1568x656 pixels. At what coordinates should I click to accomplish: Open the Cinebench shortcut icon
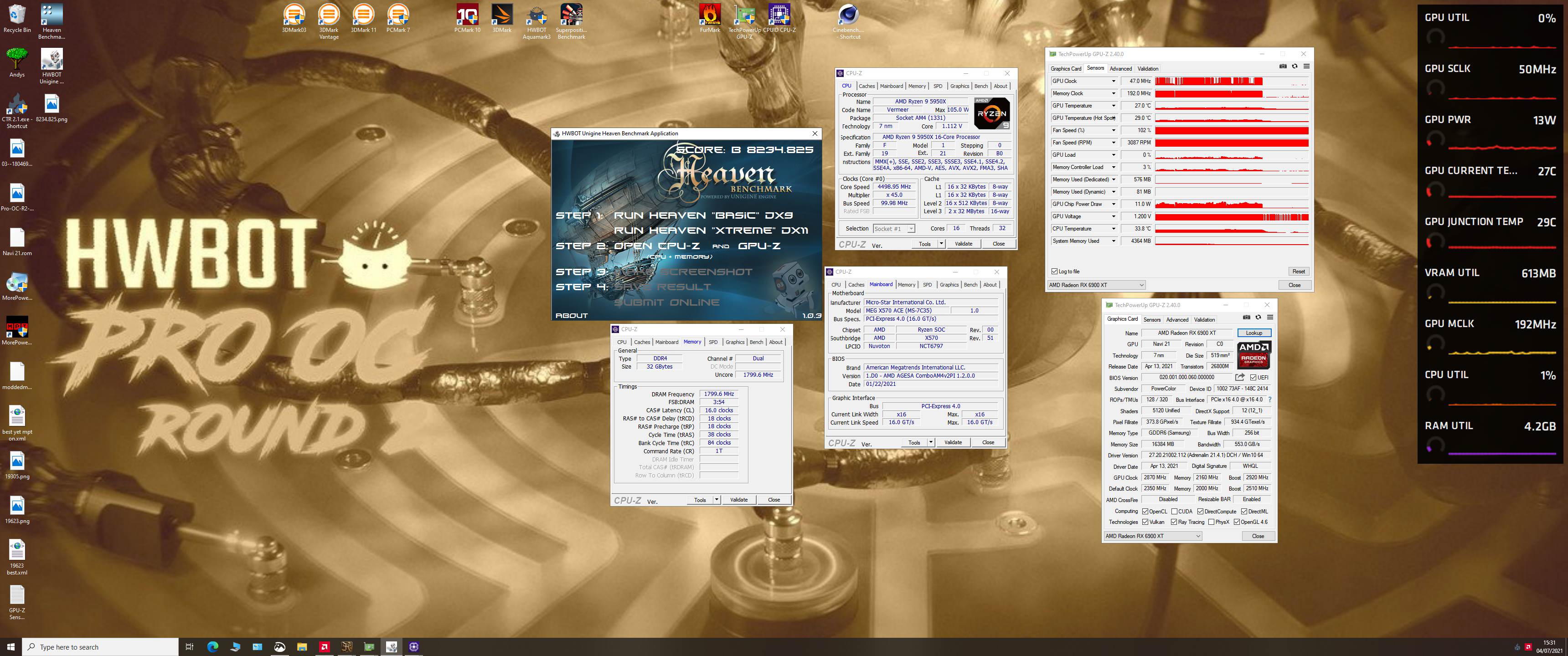pyautogui.click(x=849, y=22)
